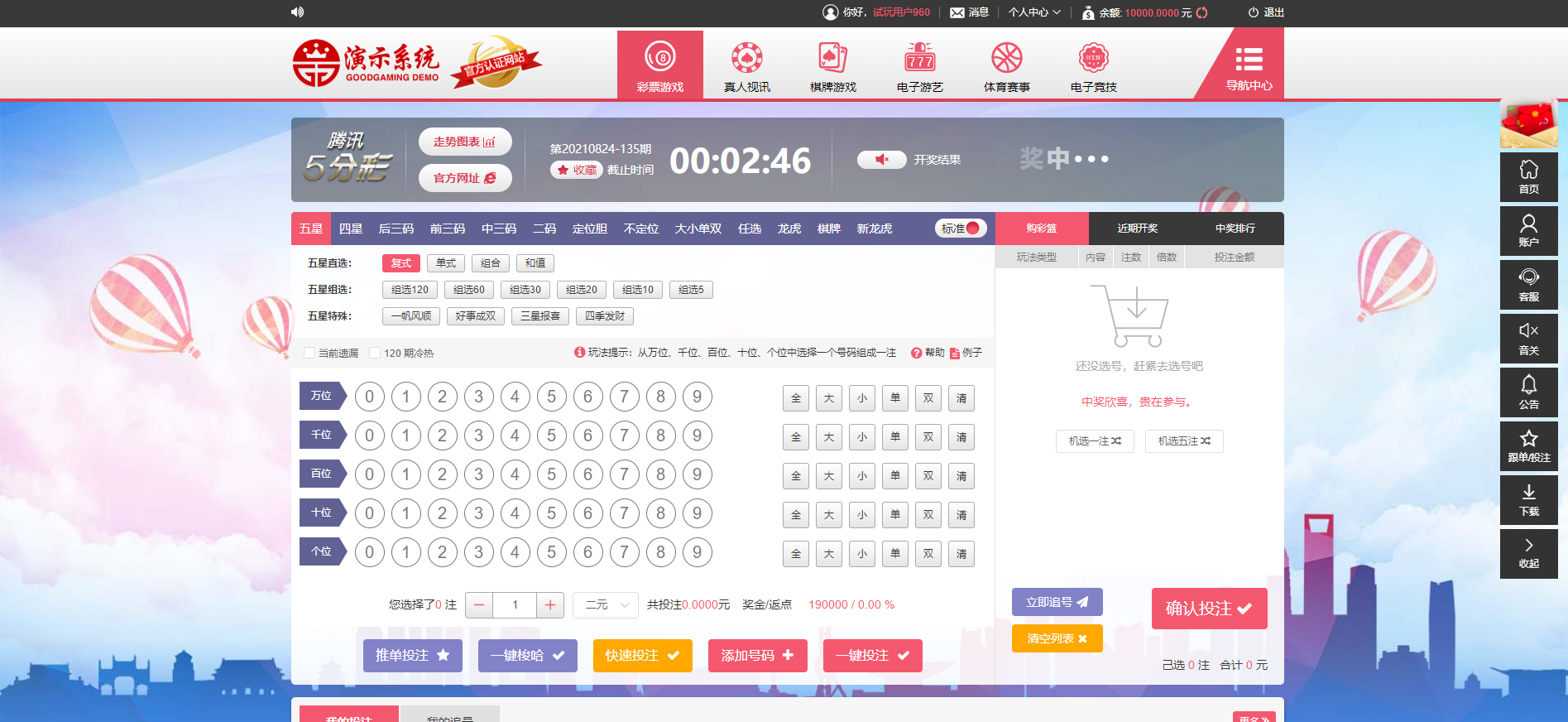Check the 120 期冷热 checkbox

pos(375,353)
